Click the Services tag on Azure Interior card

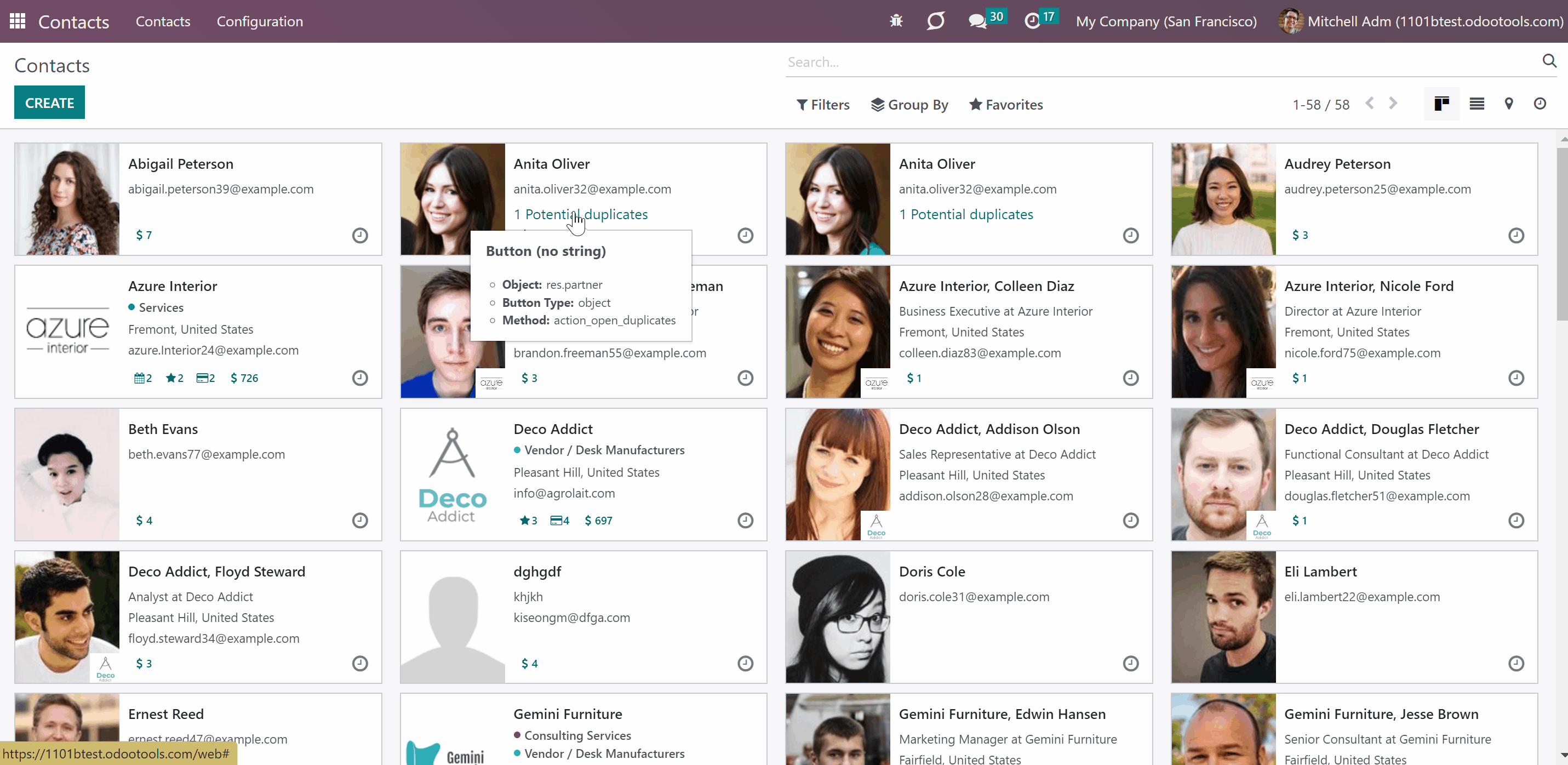pos(156,307)
